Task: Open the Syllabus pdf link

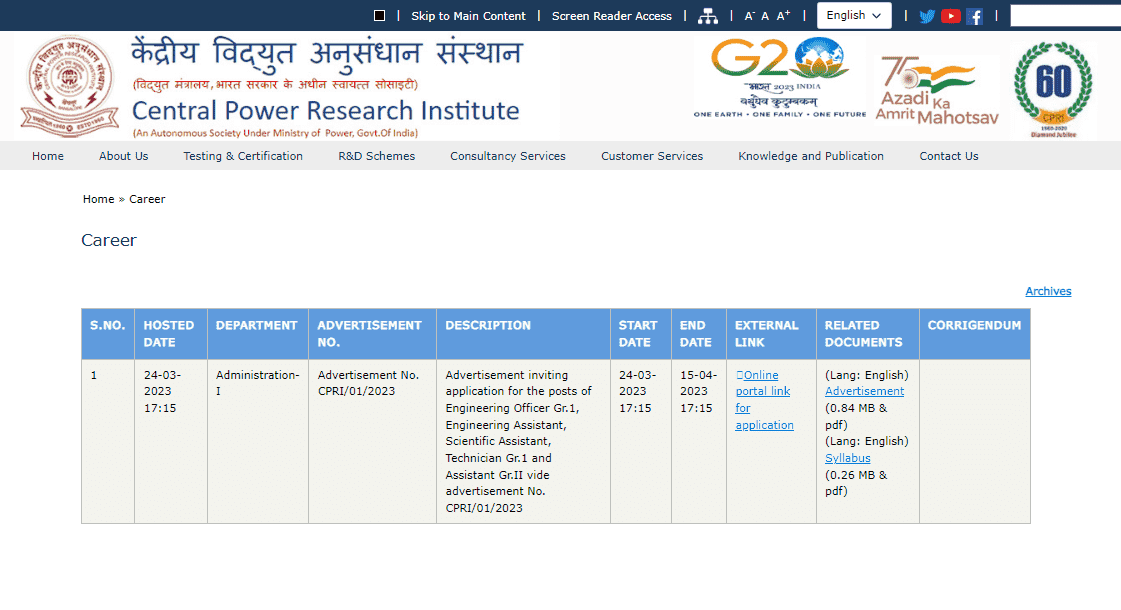Action: (847, 458)
